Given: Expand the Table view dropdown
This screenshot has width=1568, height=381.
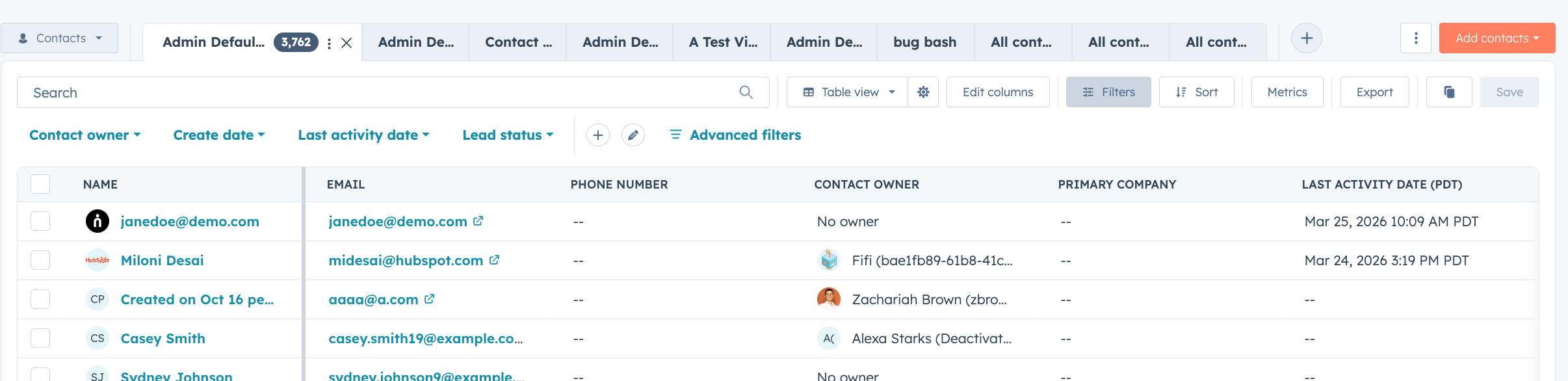Looking at the screenshot, I should point(848,92).
